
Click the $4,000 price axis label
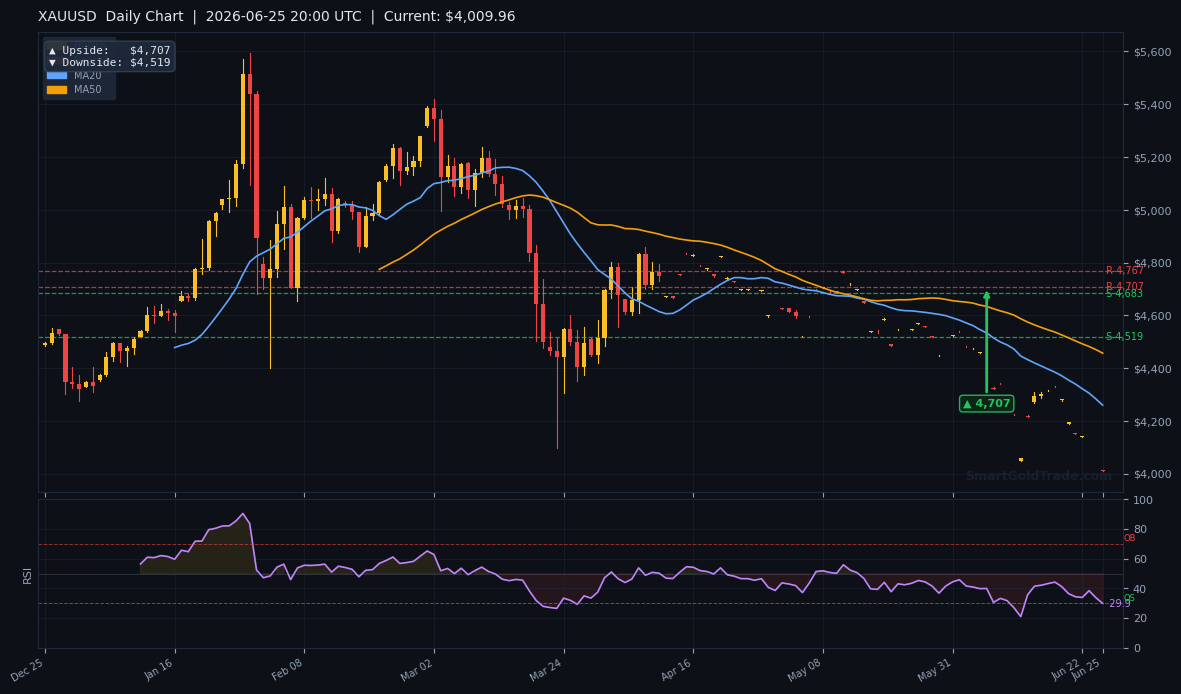pos(1152,475)
